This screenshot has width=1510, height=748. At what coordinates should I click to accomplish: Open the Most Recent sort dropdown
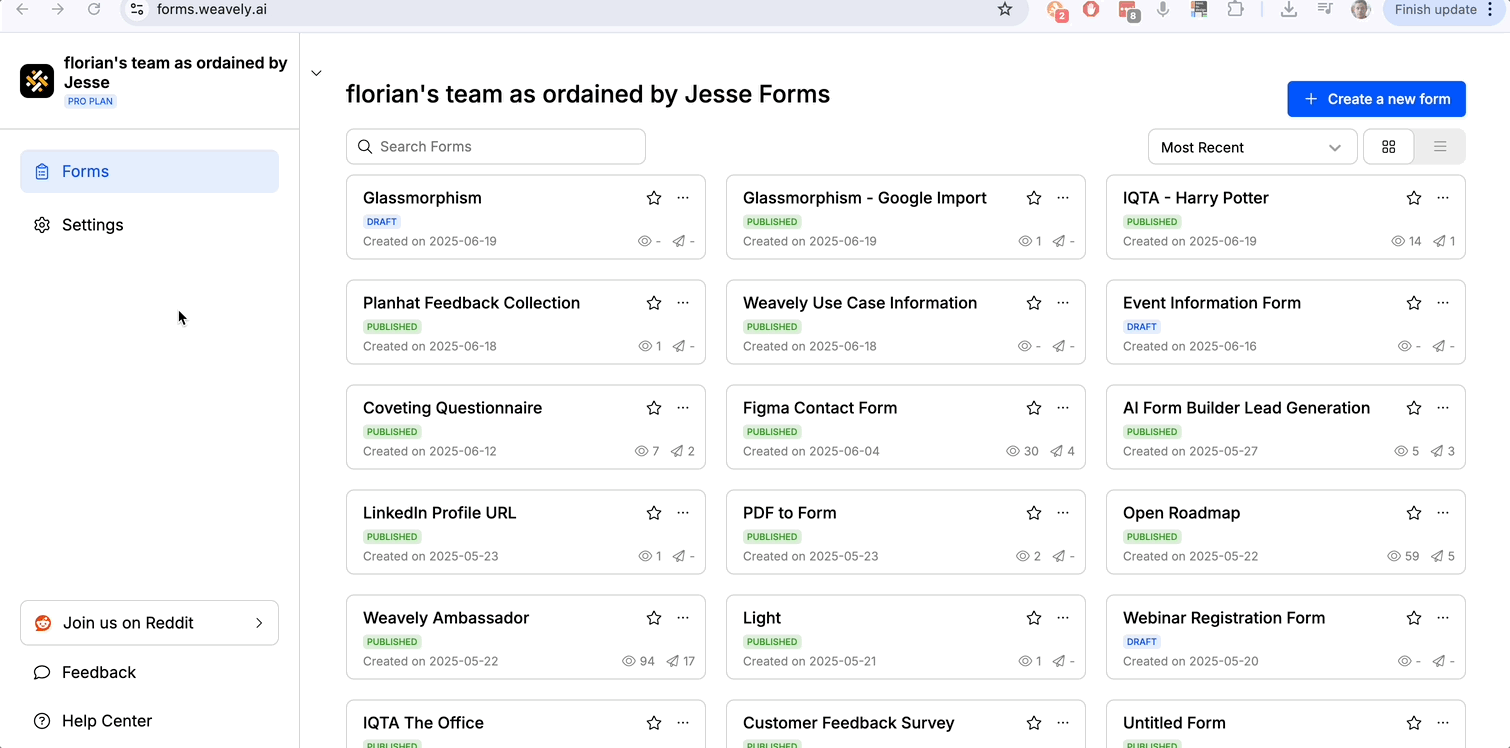[x=1252, y=147]
